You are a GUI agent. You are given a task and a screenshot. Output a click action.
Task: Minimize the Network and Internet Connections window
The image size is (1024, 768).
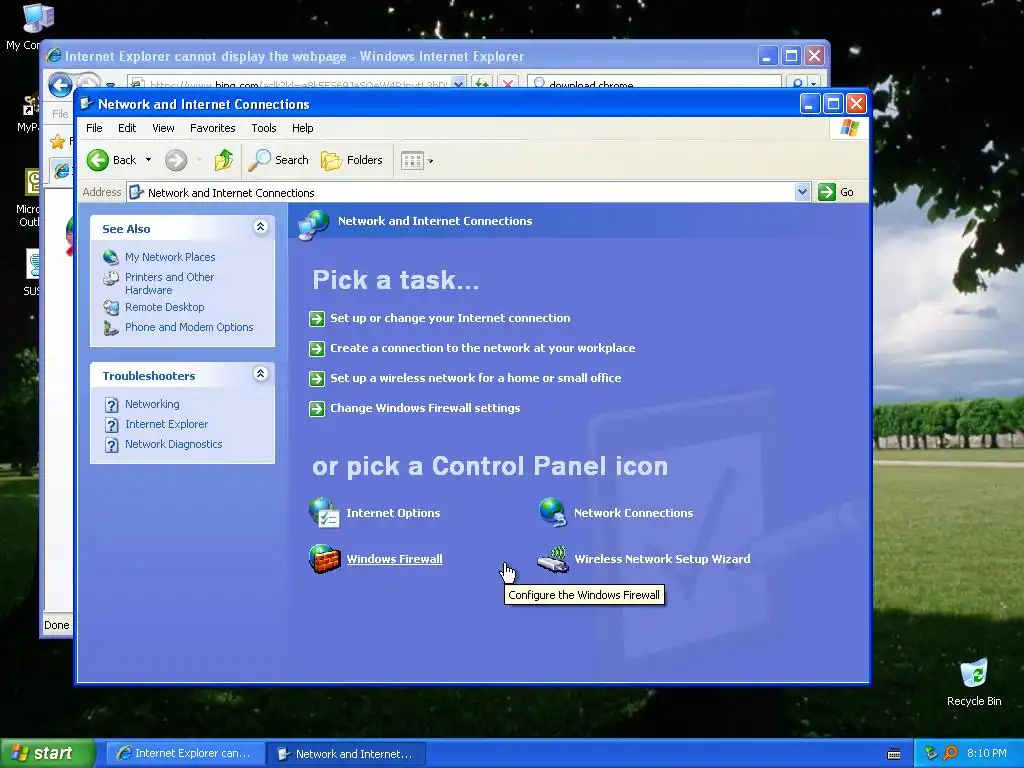(810, 104)
